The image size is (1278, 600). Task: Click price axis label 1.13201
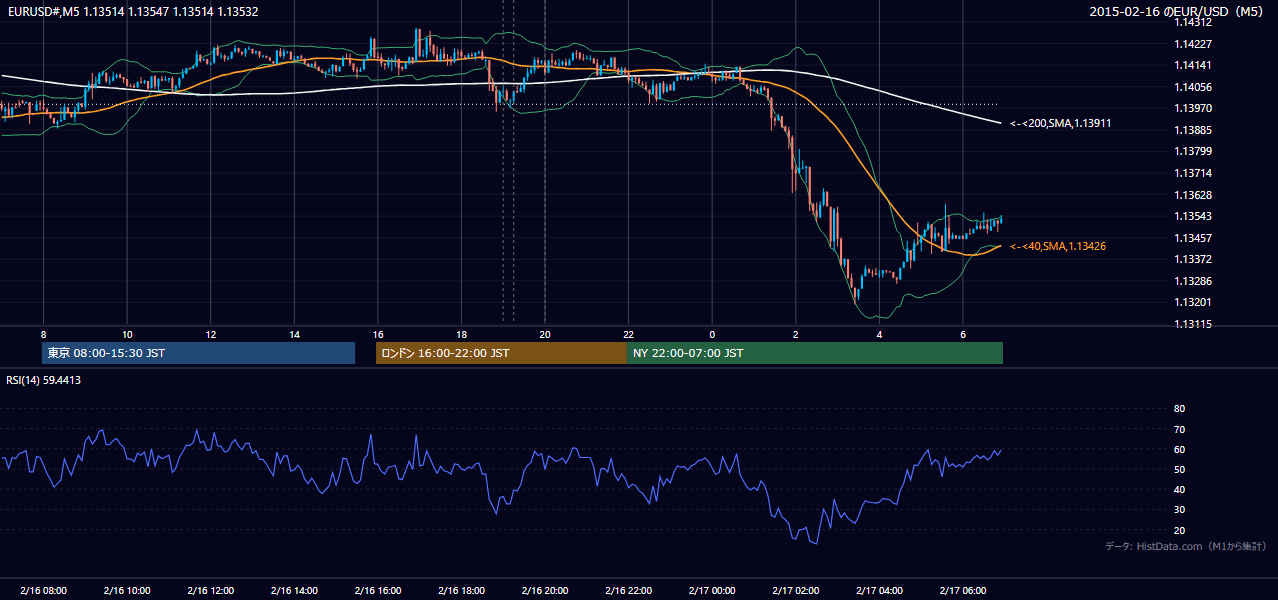point(1193,302)
